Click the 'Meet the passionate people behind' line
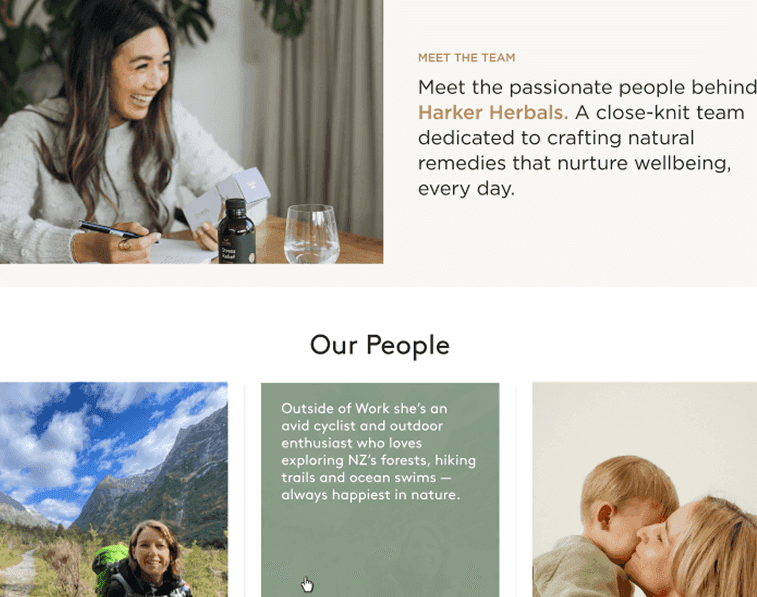The width and height of the screenshot is (757, 597). (587, 87)
